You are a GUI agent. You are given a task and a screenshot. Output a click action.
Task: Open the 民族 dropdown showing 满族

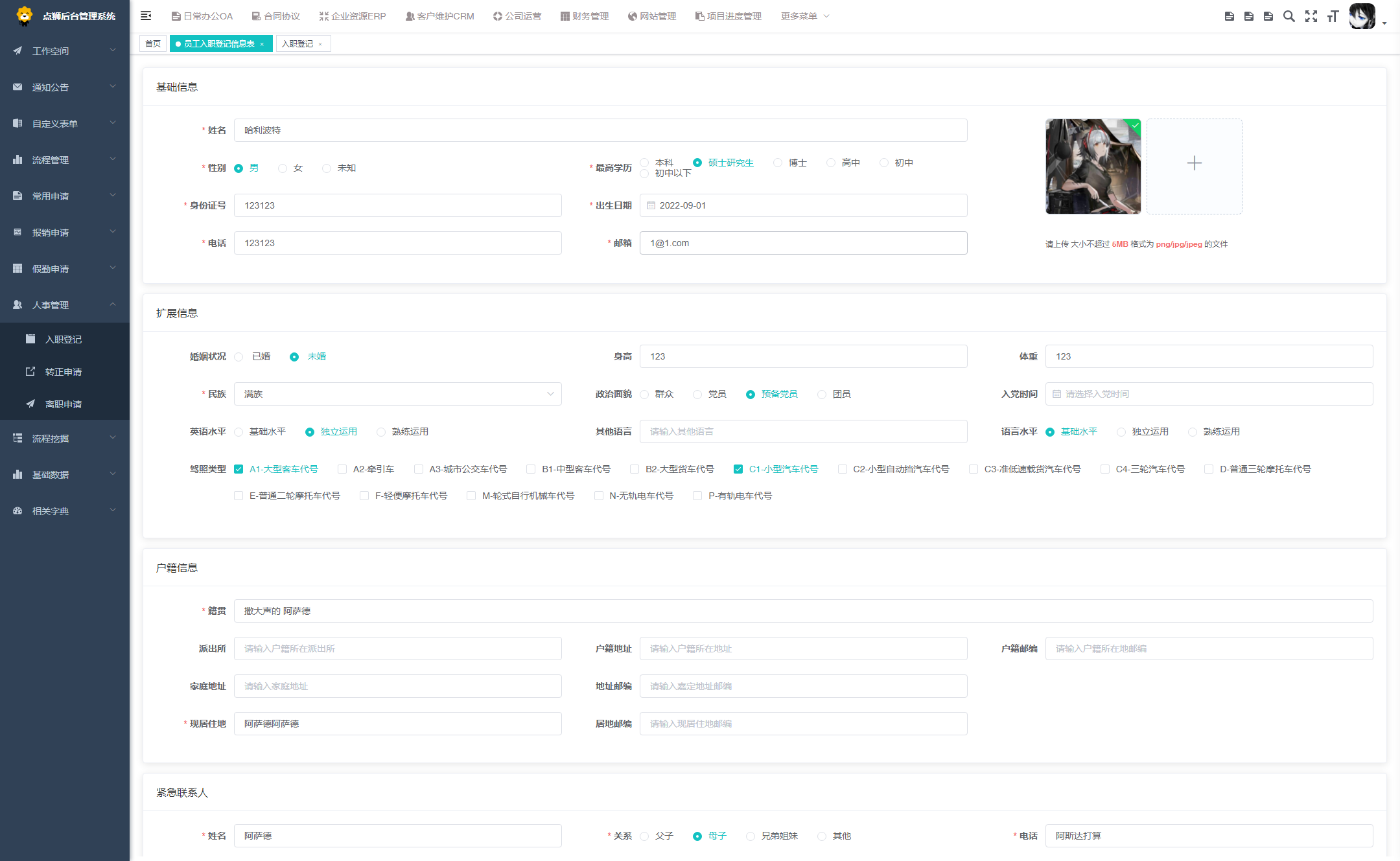tap(397, 394)
